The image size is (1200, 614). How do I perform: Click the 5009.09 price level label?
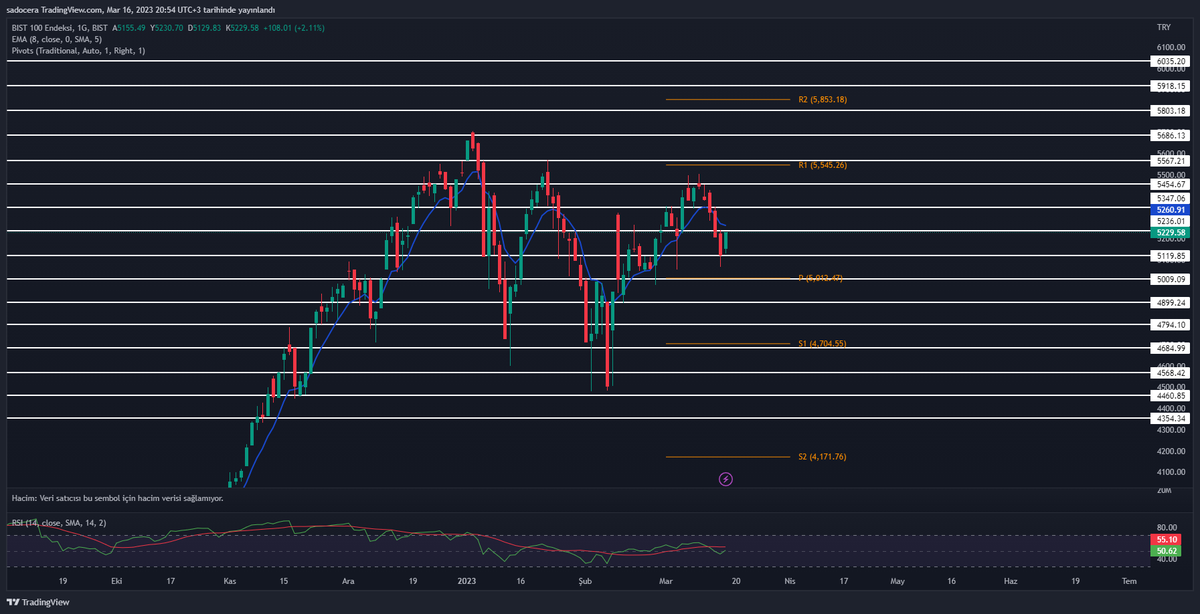click(x=1169, y=279)
